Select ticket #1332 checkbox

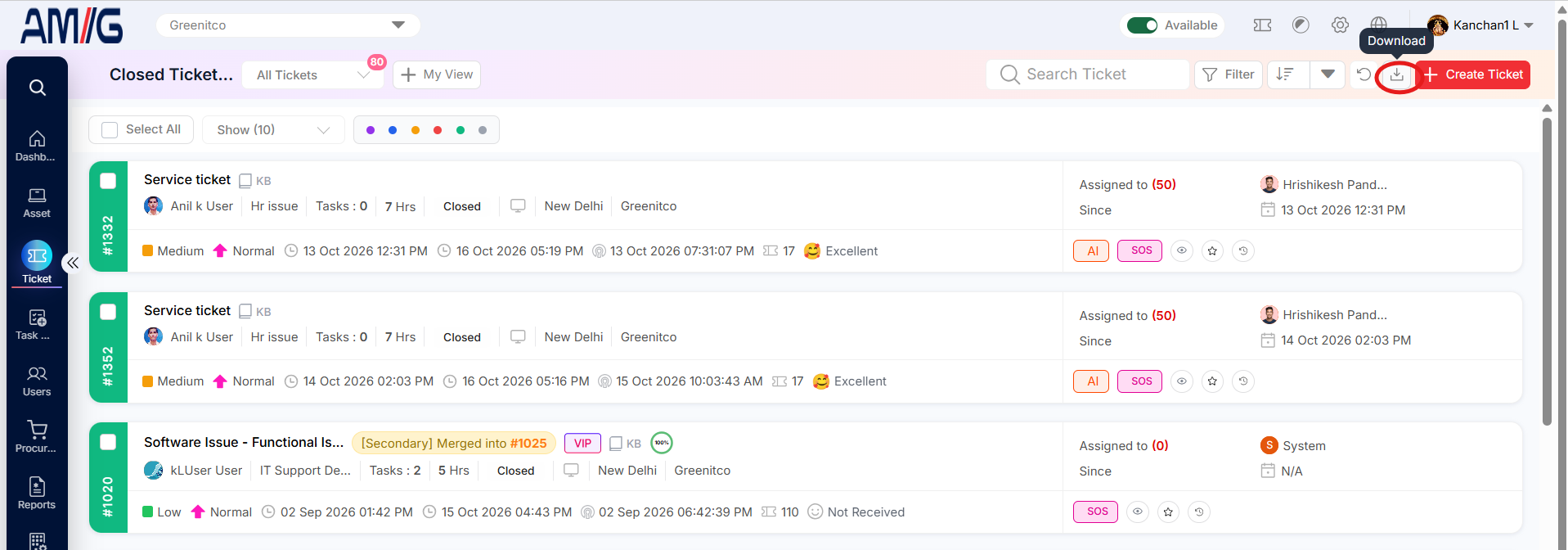(108, 181)
